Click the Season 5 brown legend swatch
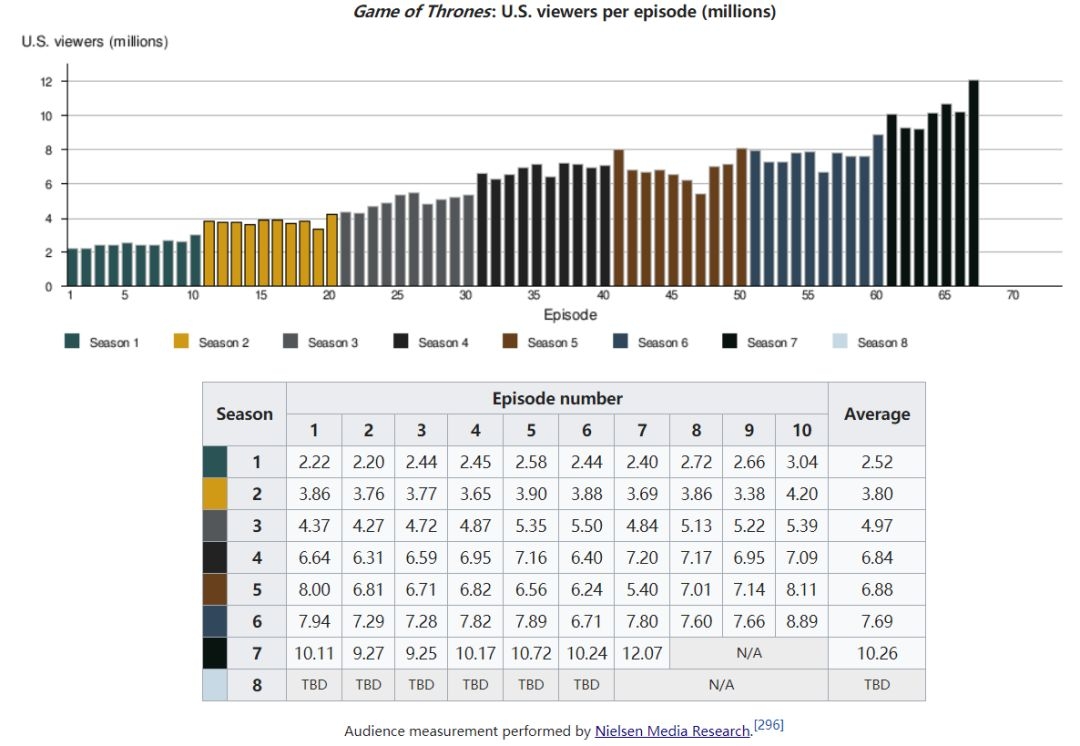This screenshot has width=1080, height=746. click(510, 343)
